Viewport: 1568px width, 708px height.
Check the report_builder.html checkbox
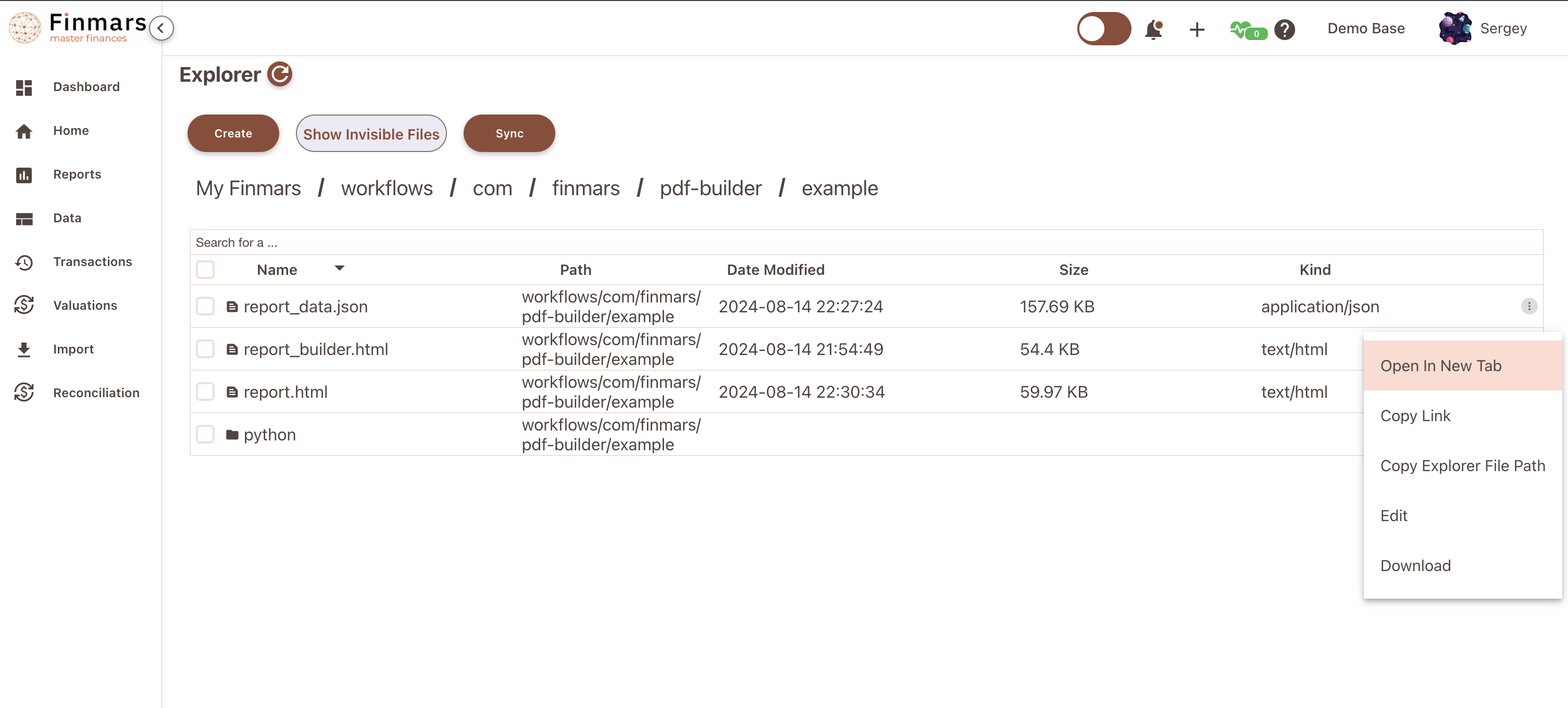coord(205,349)
